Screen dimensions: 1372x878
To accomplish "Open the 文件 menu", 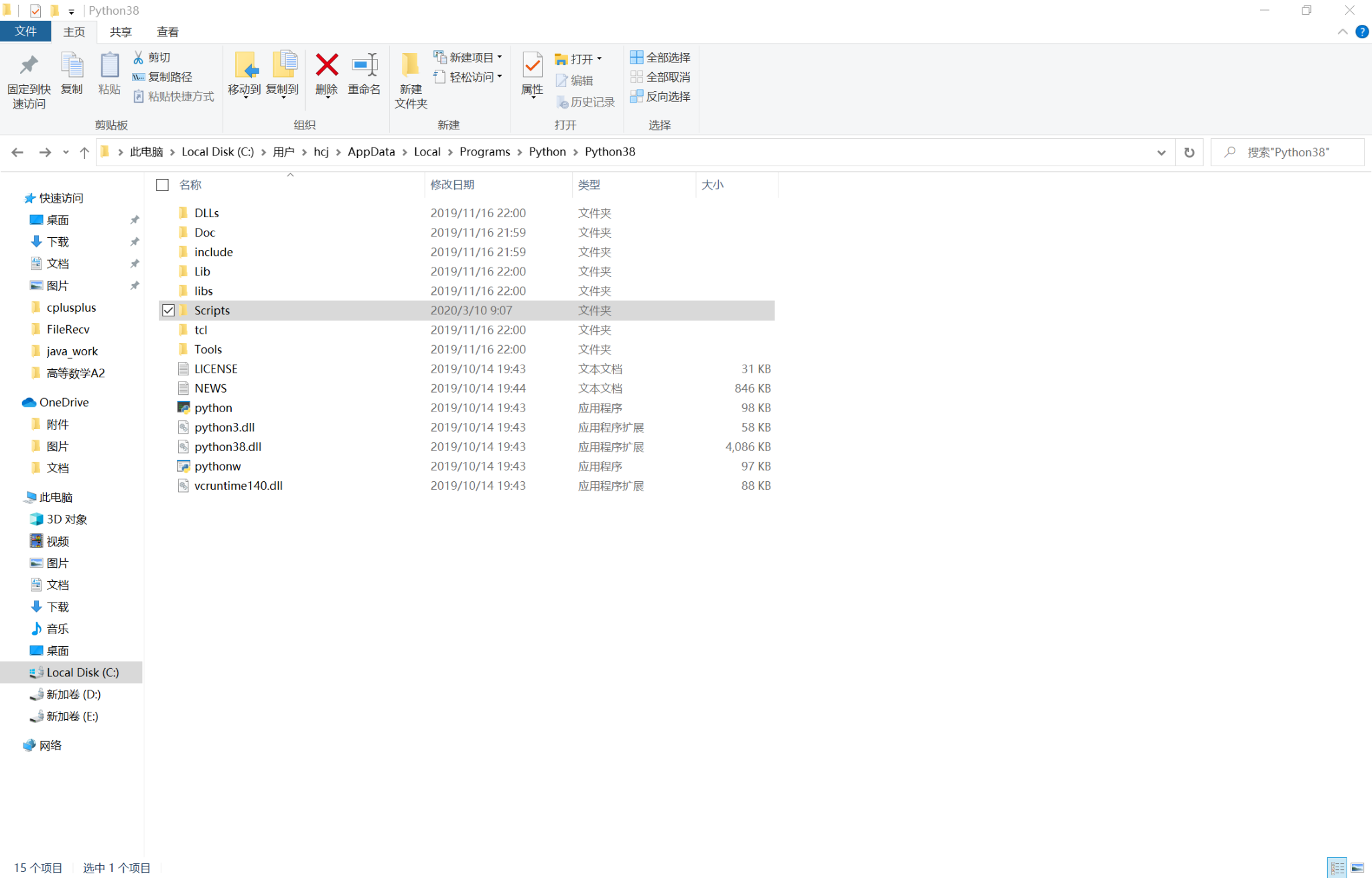I will [25, 32].
